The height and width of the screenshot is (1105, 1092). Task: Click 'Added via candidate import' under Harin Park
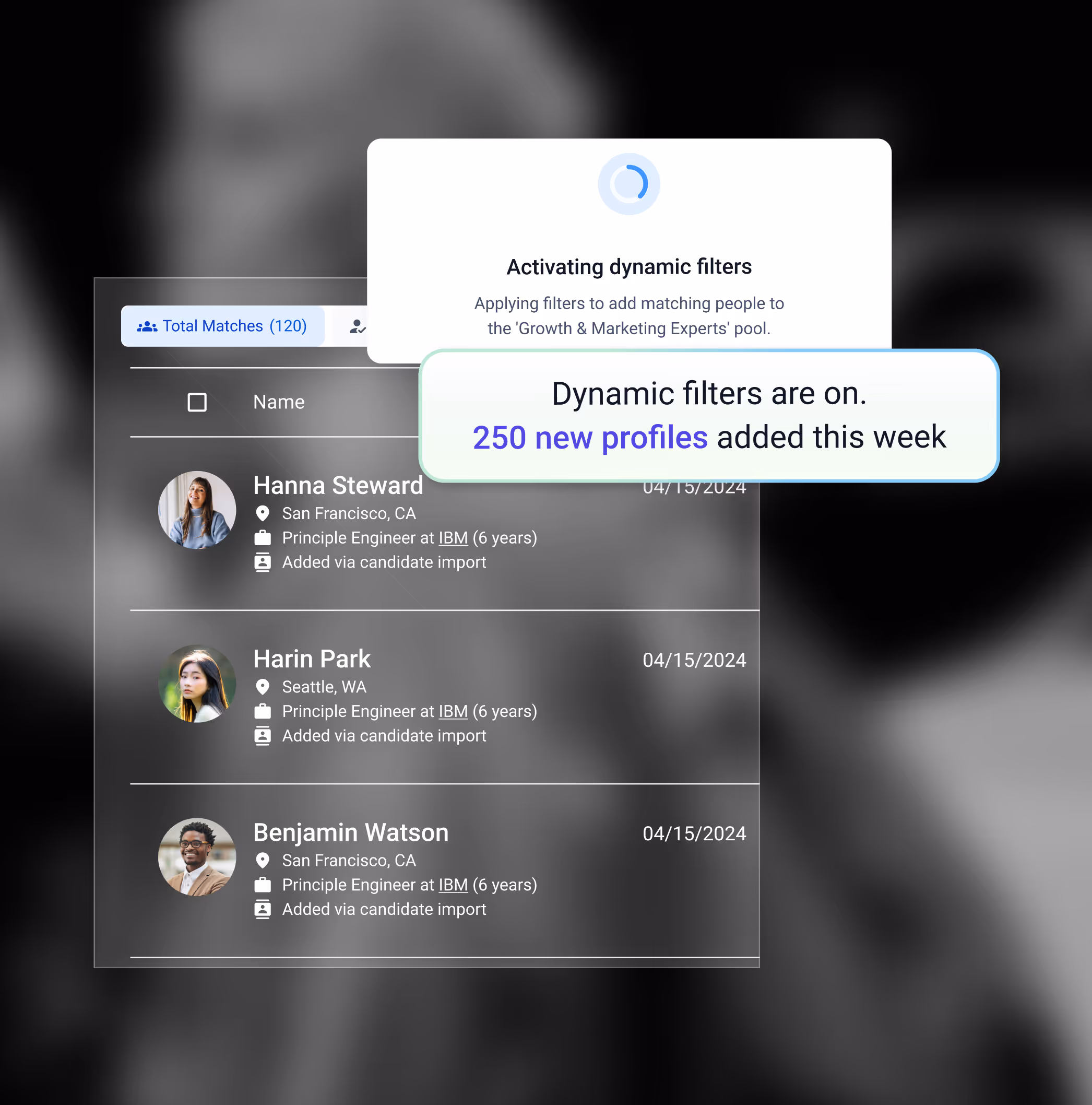pos(384,735)
